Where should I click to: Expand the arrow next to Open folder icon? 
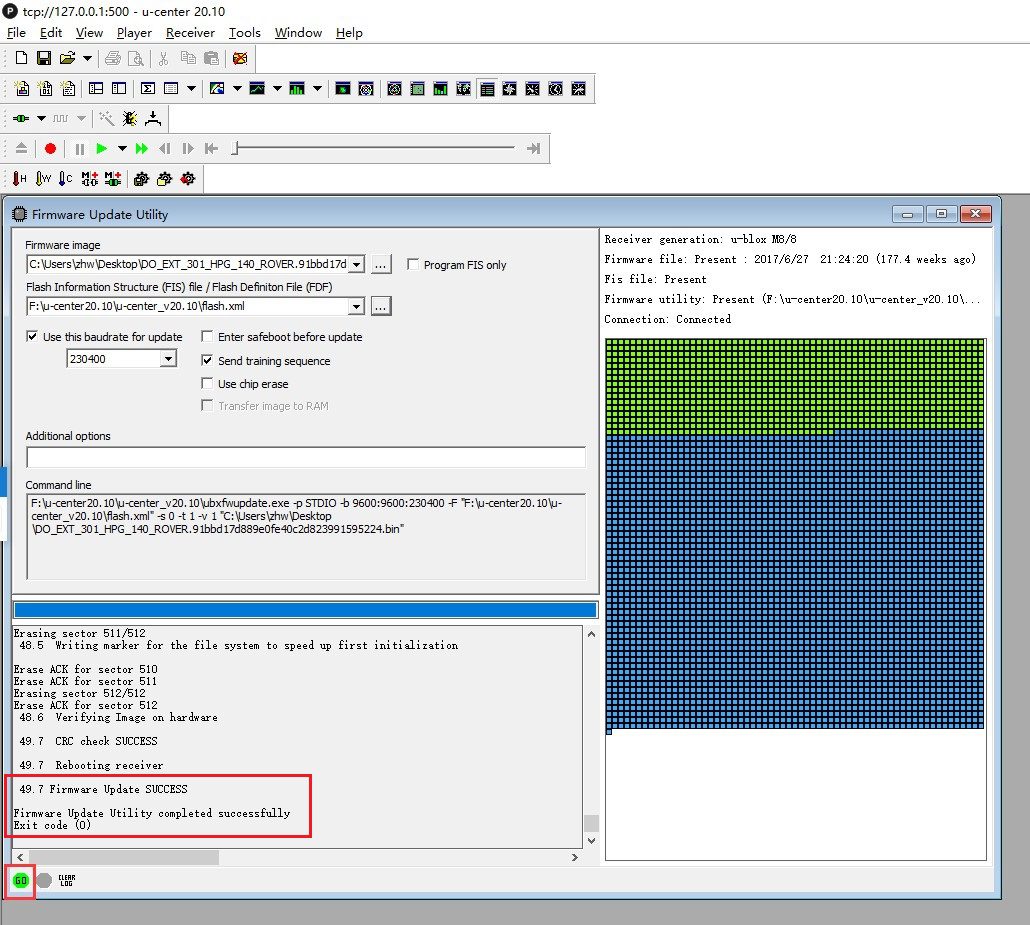87,58
